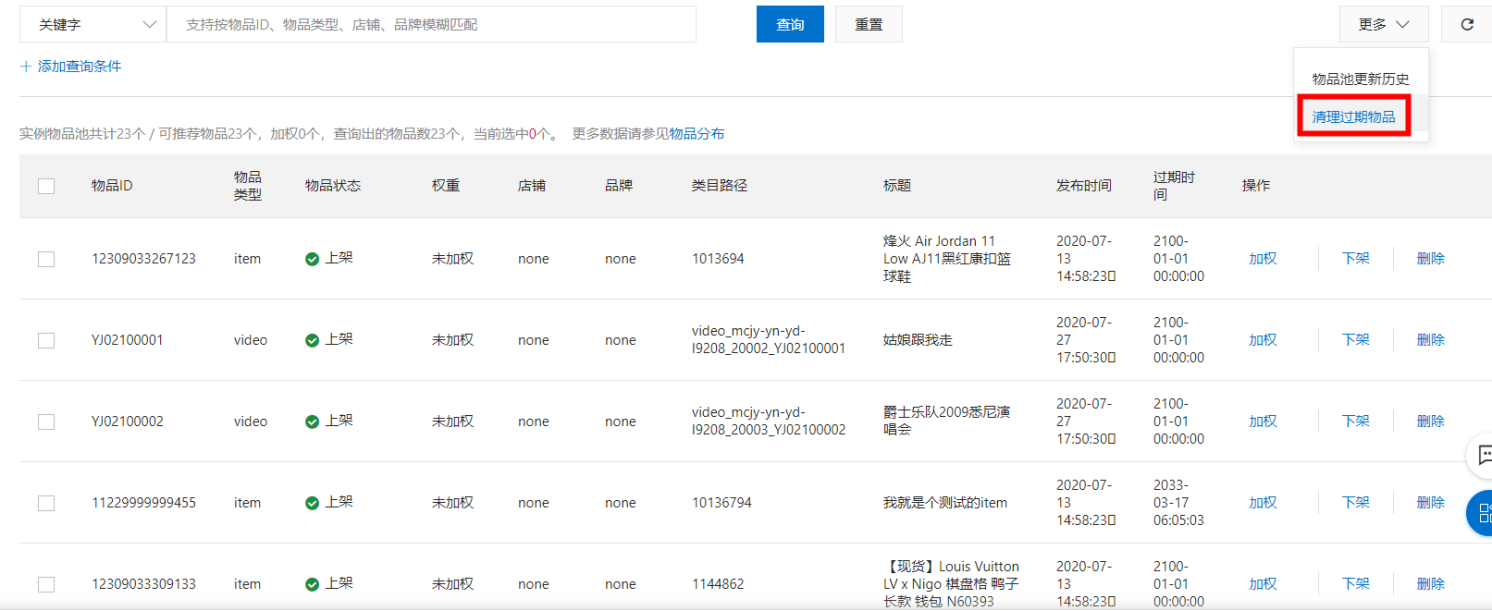Click item ID 11229999999455 cell

point(144,503)
